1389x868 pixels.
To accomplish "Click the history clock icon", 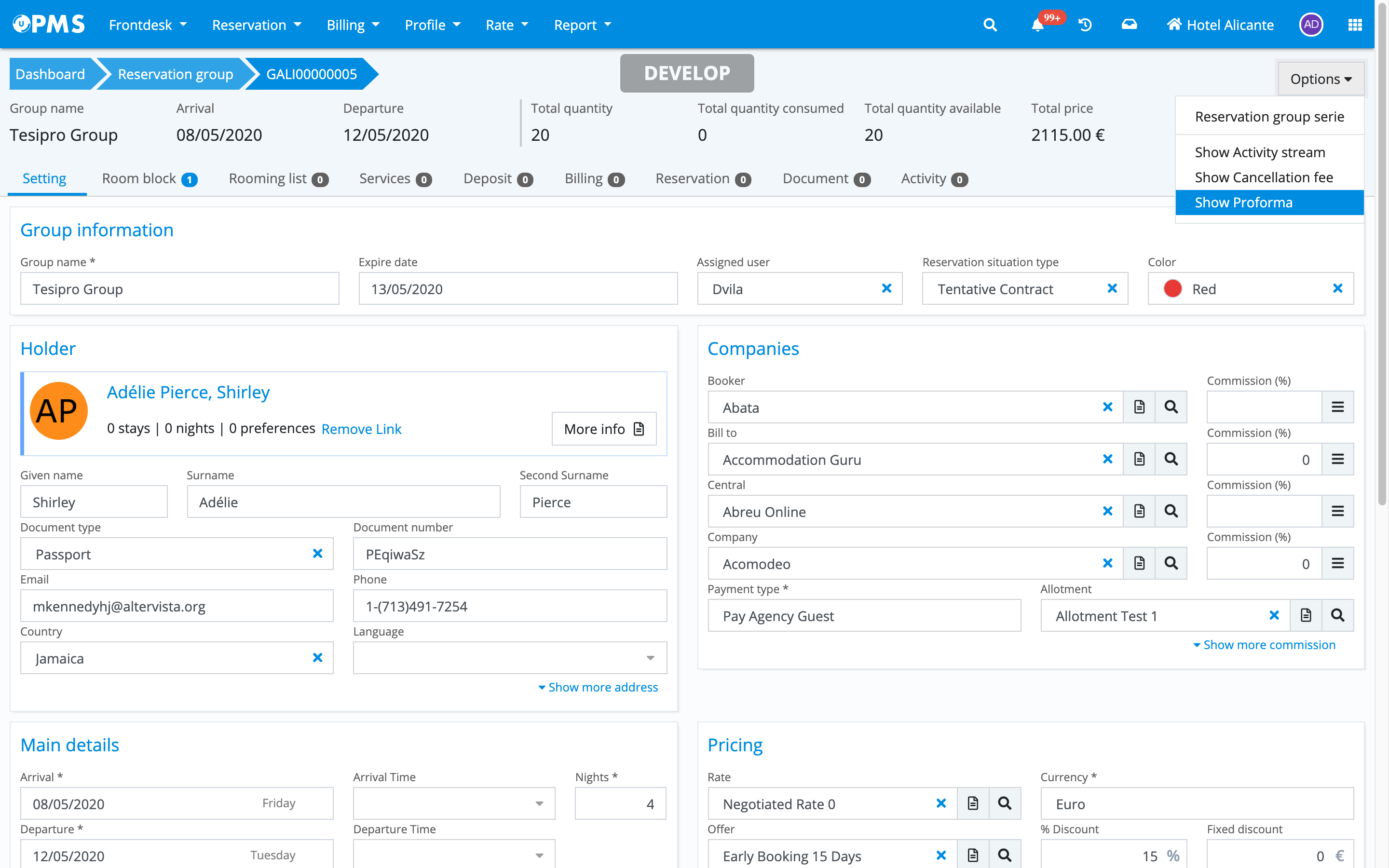I will click(x=1085, y=25).
